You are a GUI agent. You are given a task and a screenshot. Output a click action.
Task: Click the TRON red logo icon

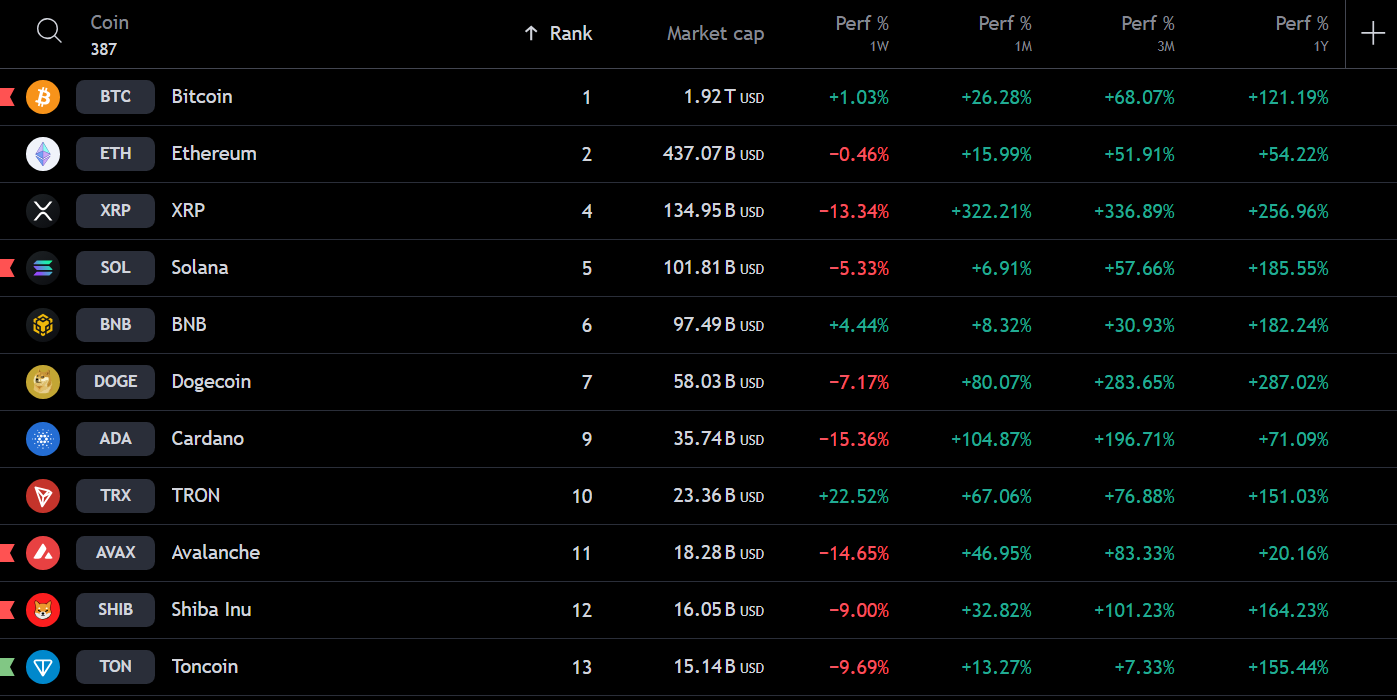(x=43, y=496)
